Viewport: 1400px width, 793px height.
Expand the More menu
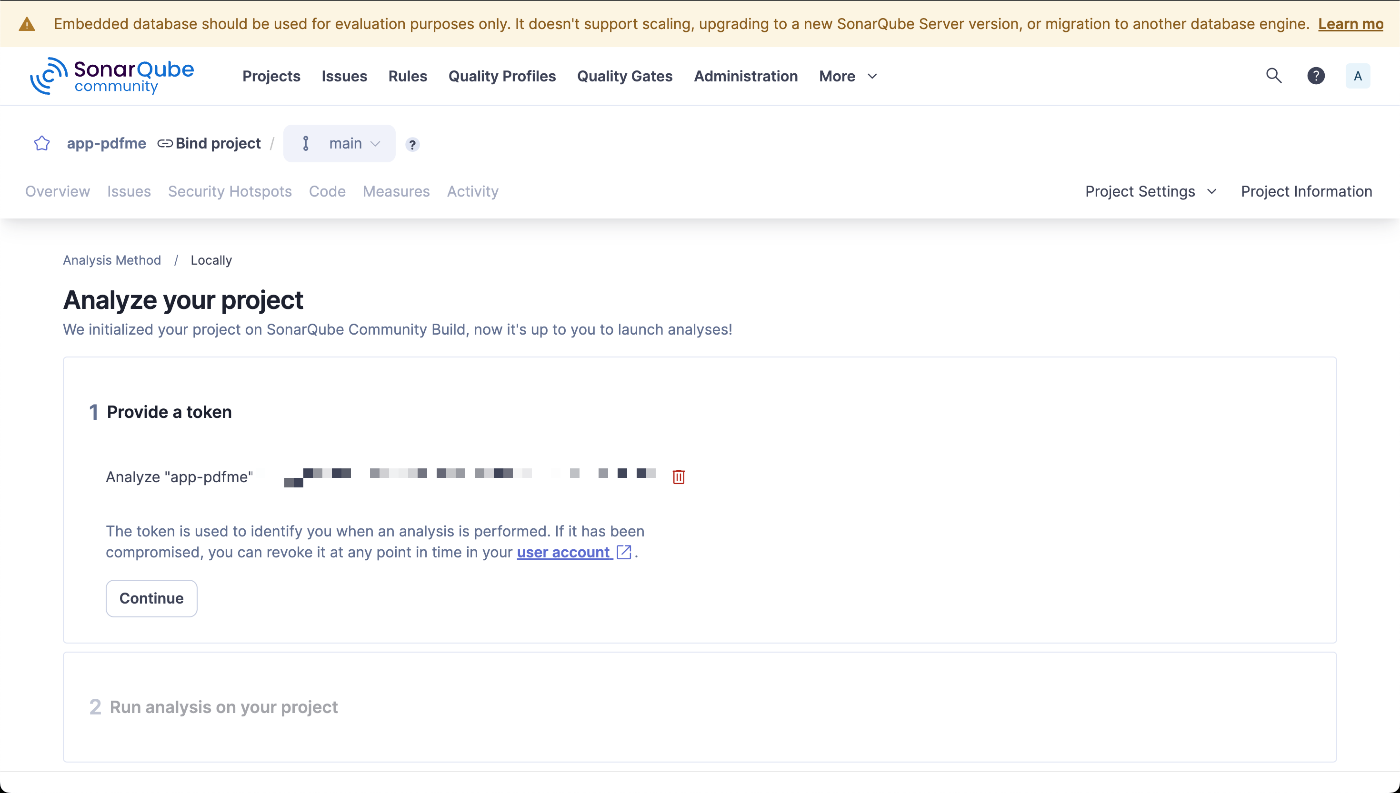tap(848, 76)
